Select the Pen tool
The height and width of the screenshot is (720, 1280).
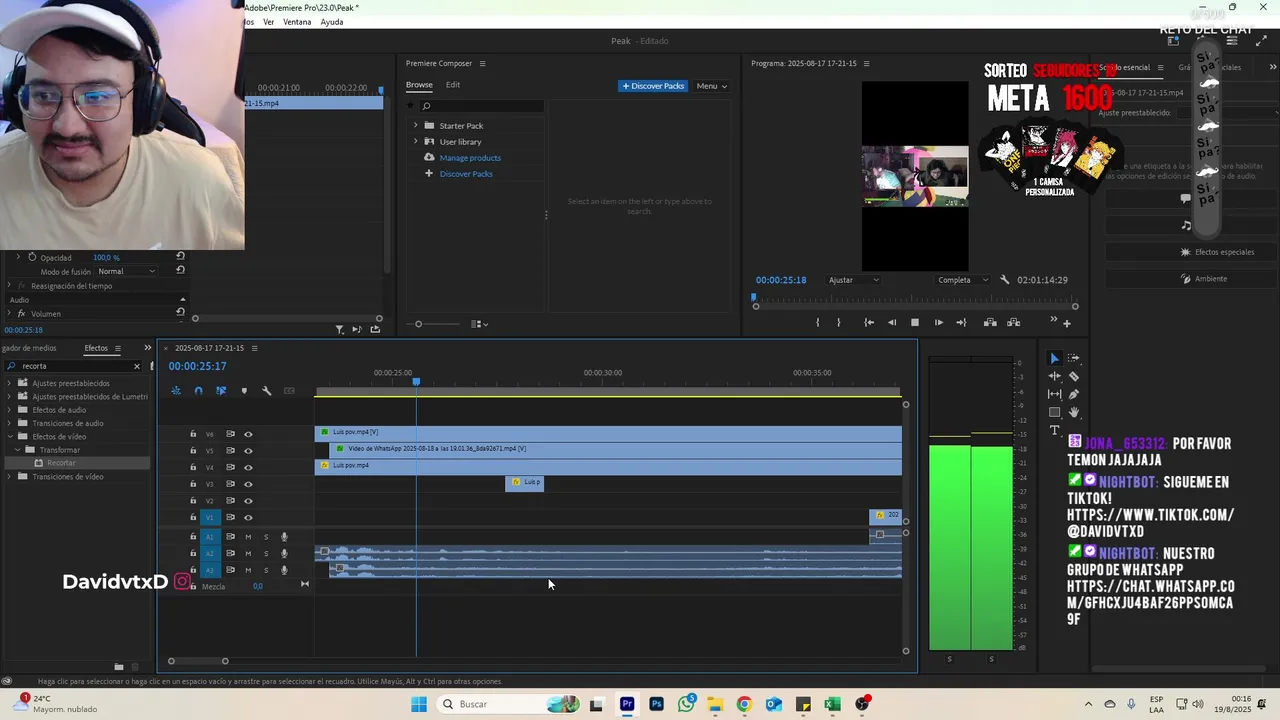(x=1074, y=394)
